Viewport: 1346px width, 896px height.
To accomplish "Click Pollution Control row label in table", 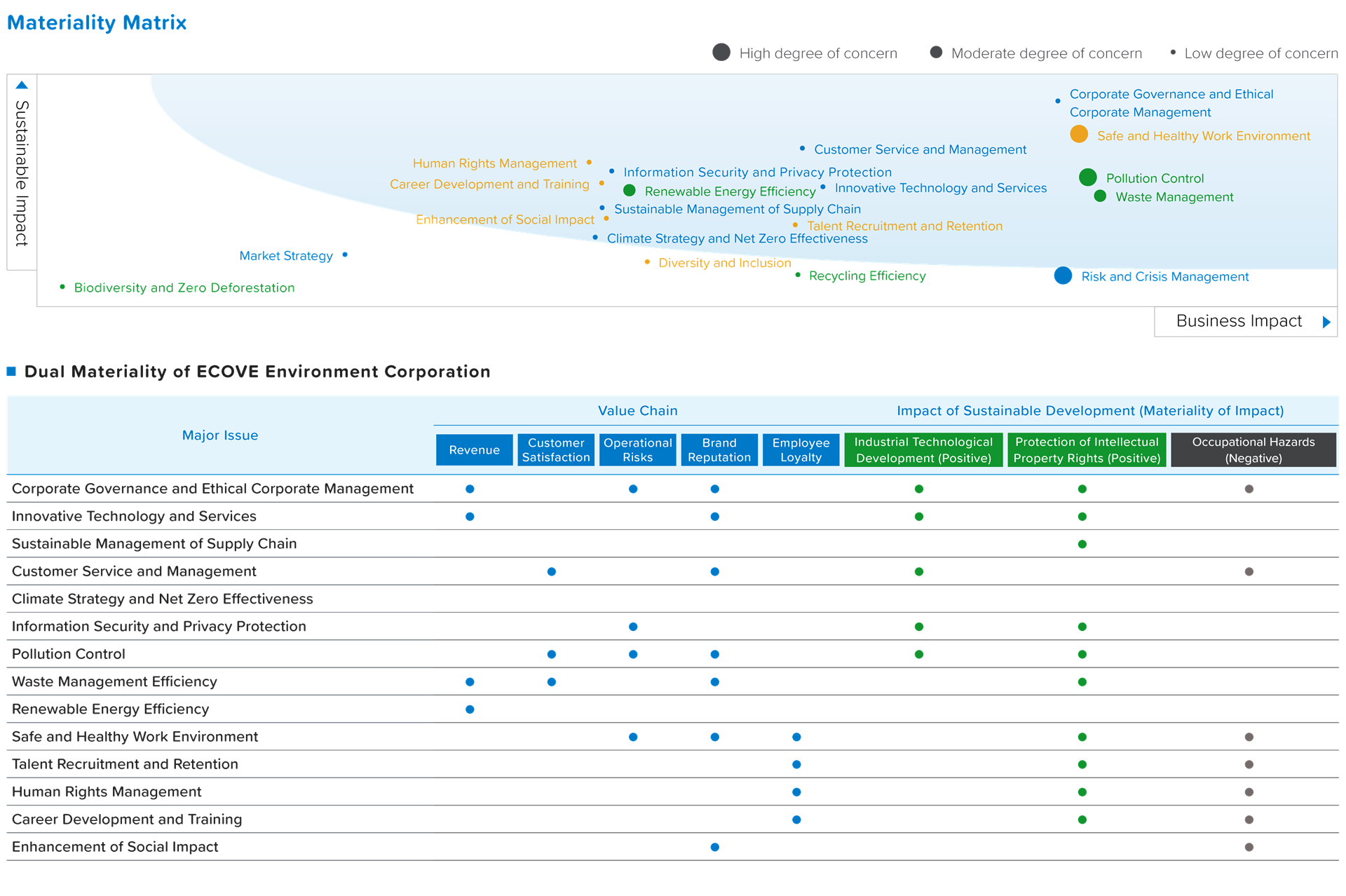I will coord(69,654).
